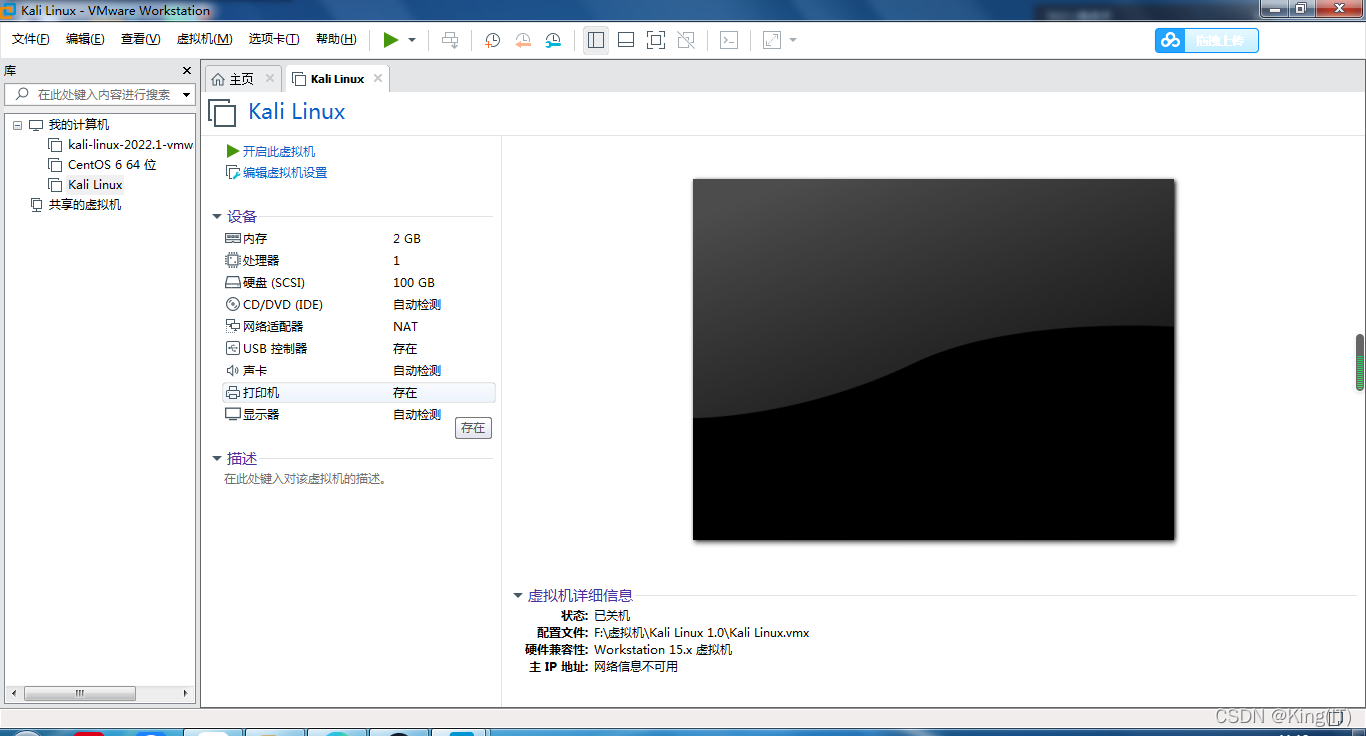Click the blue cloud upload button
This screenshot has width=1366, height=736.
tap(1207, 40)
